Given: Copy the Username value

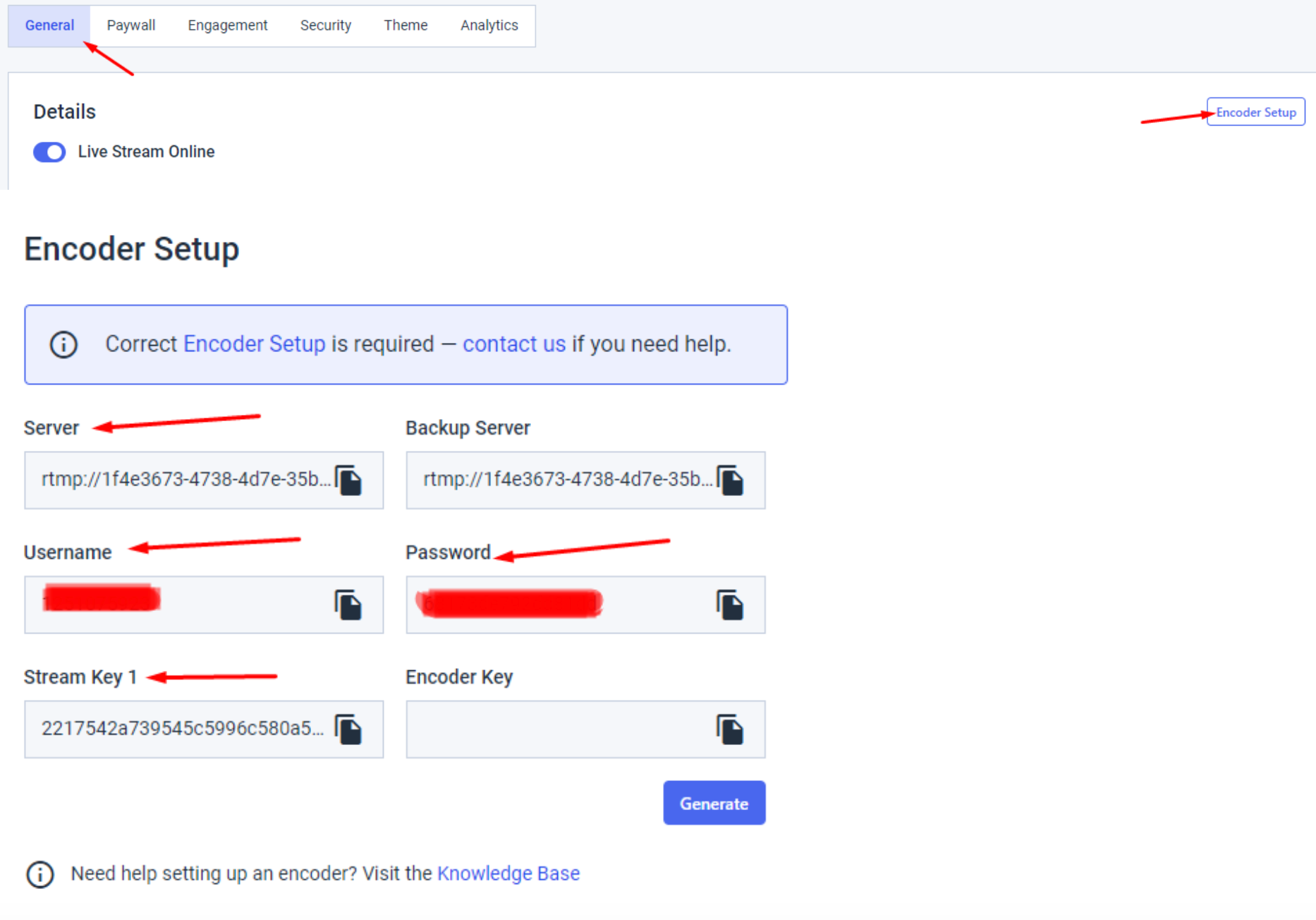Looking at the screenshot, I should pos(349,605).
